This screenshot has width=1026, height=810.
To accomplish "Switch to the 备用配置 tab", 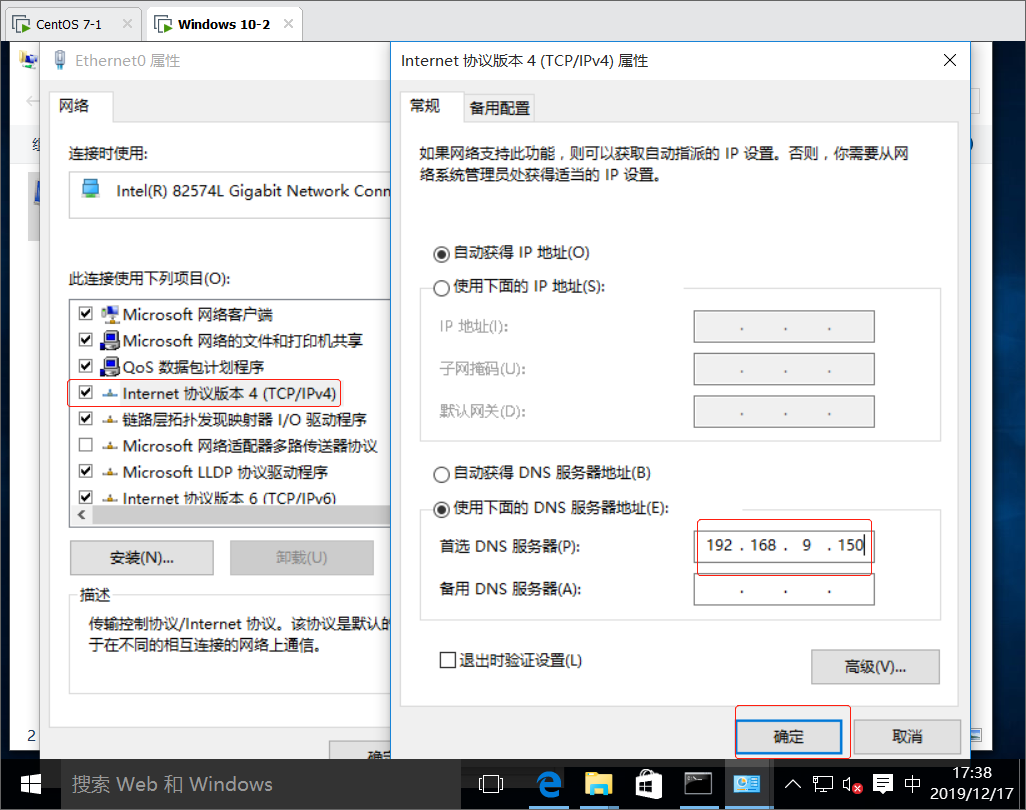I will (x=499, y=108).
